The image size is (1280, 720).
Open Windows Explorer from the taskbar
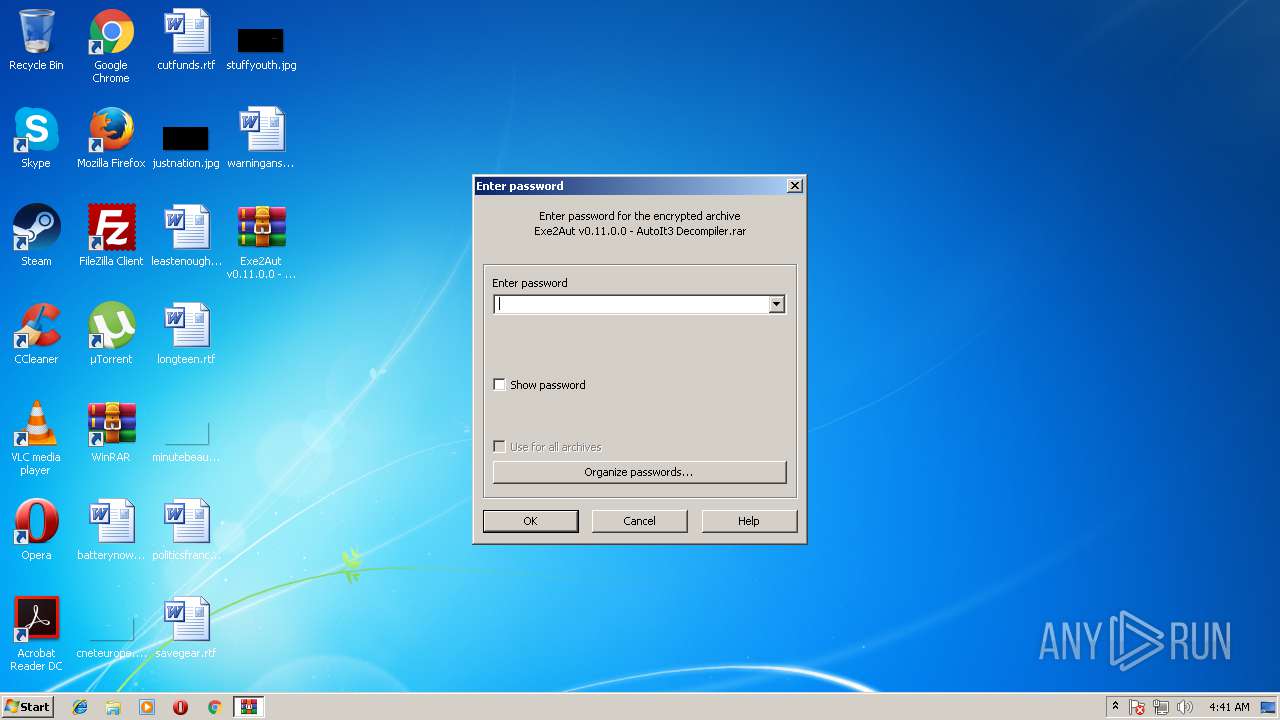(113, 707)
